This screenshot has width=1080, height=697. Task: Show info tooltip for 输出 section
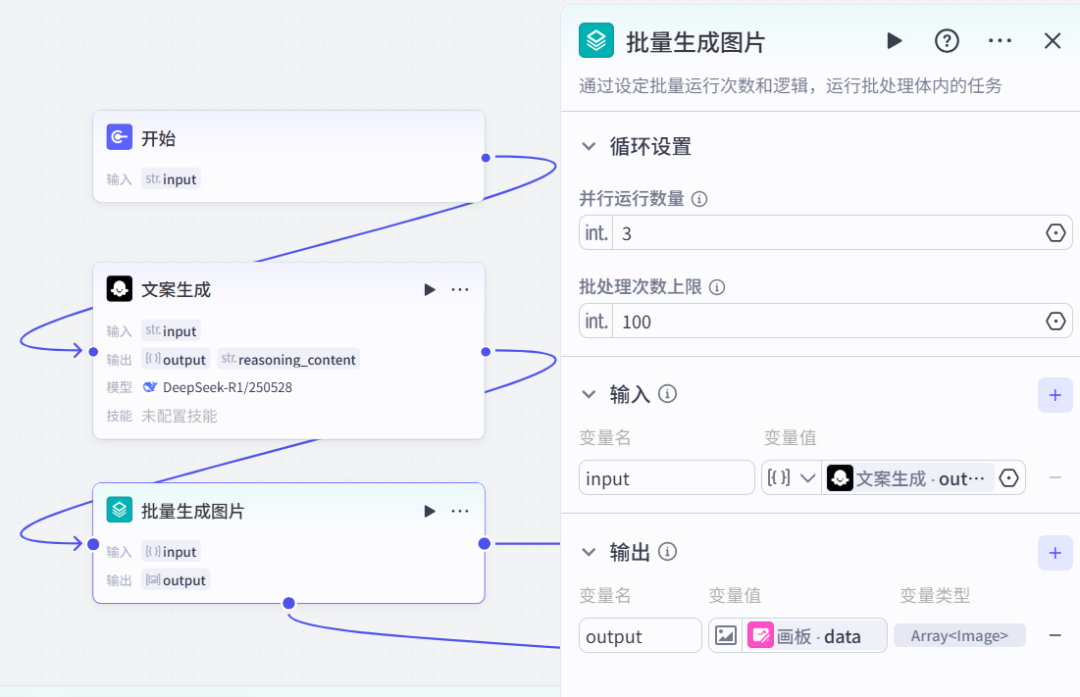point(667,552)
